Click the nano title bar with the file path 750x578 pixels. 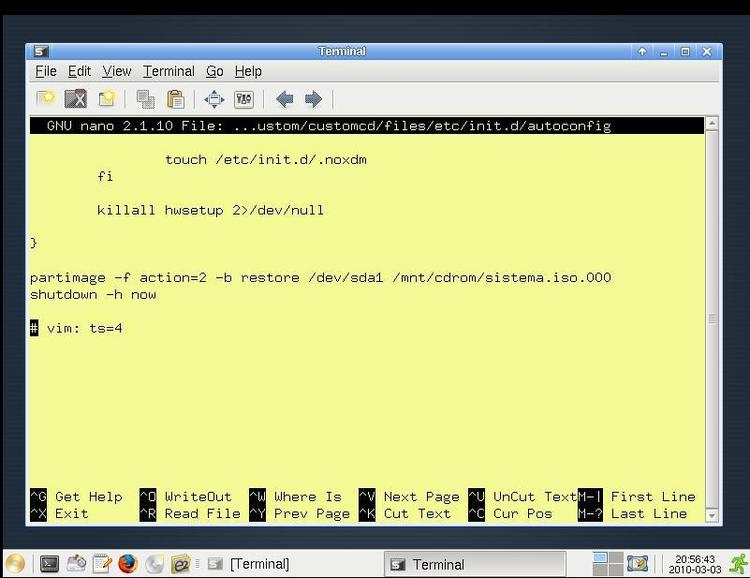coord(367,126)
